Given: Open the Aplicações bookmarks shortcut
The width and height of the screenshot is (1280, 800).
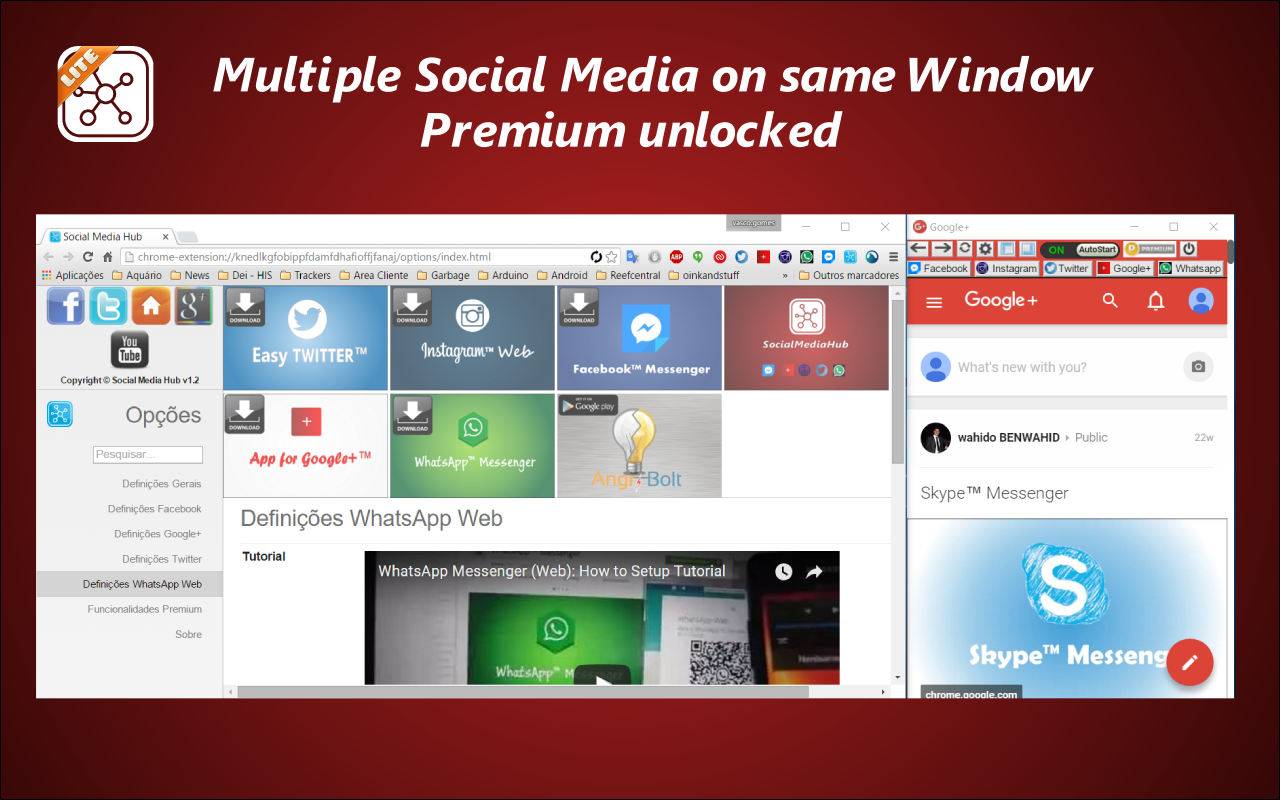Looking at the screenshot, I should [72, 275].
